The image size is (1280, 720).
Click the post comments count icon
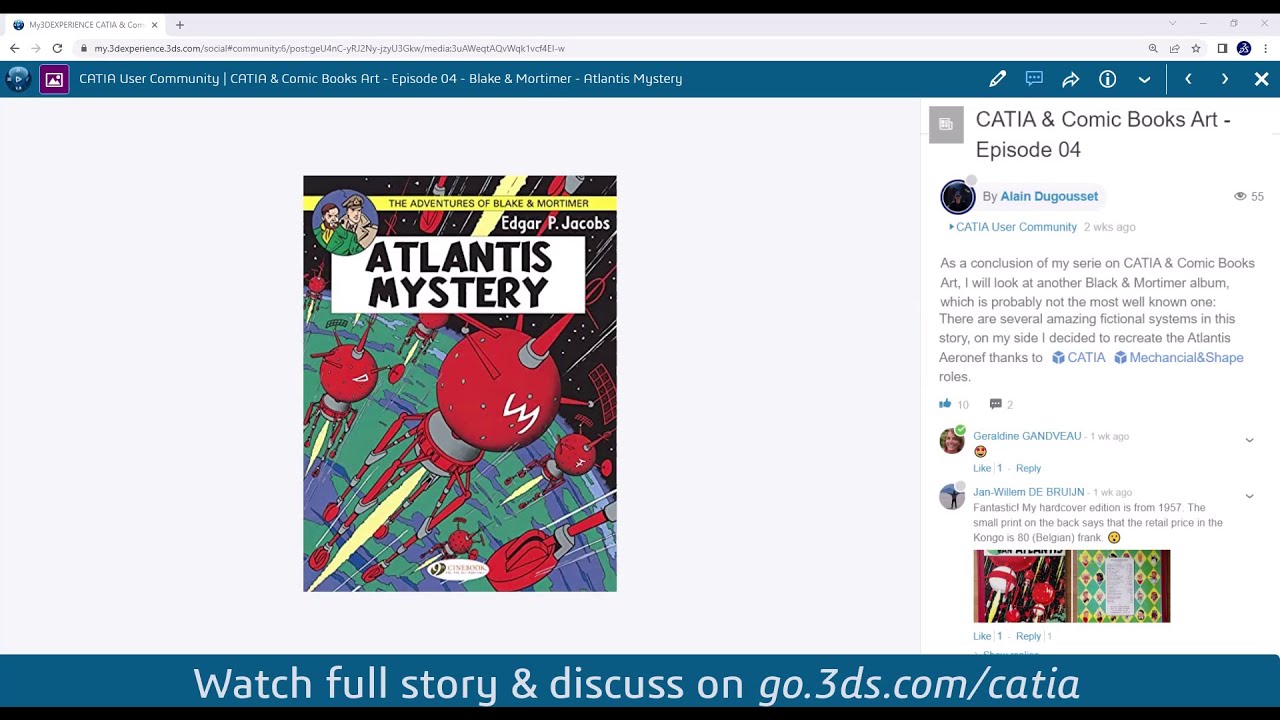click(995, 404)
